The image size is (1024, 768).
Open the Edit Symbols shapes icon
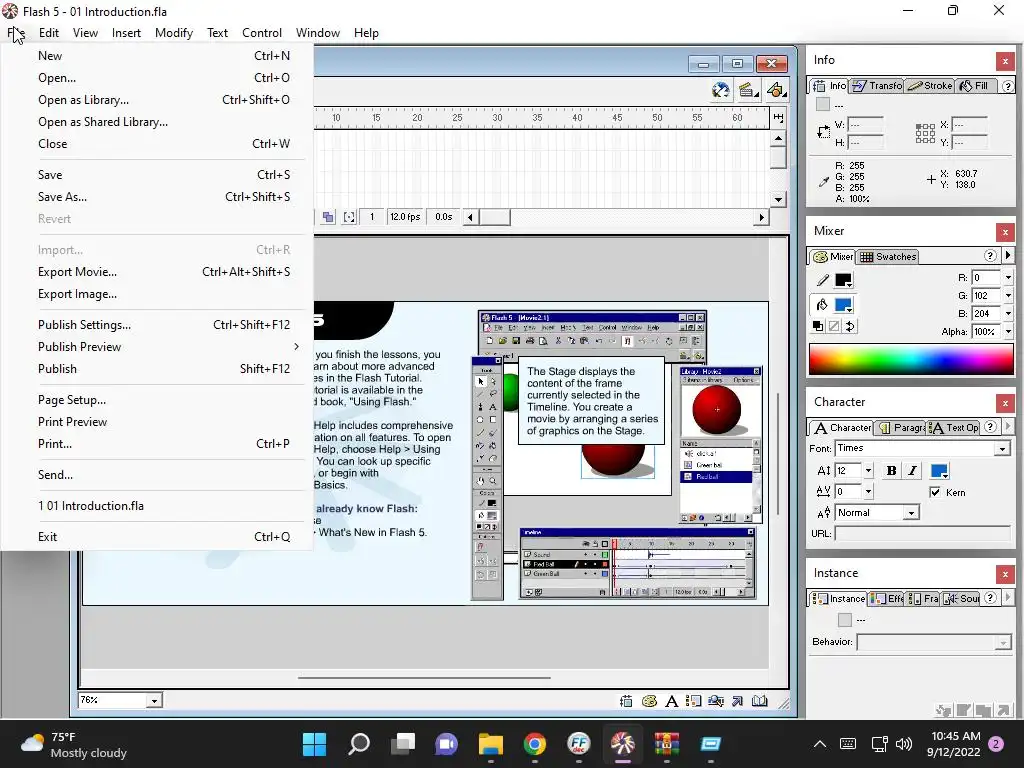[775, 90]
